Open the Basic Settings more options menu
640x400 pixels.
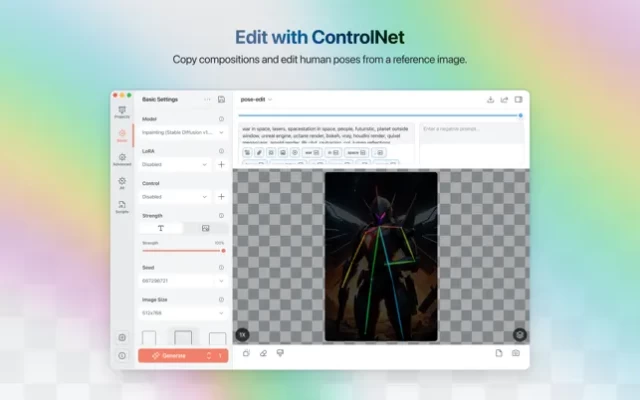tap(207, 100)
